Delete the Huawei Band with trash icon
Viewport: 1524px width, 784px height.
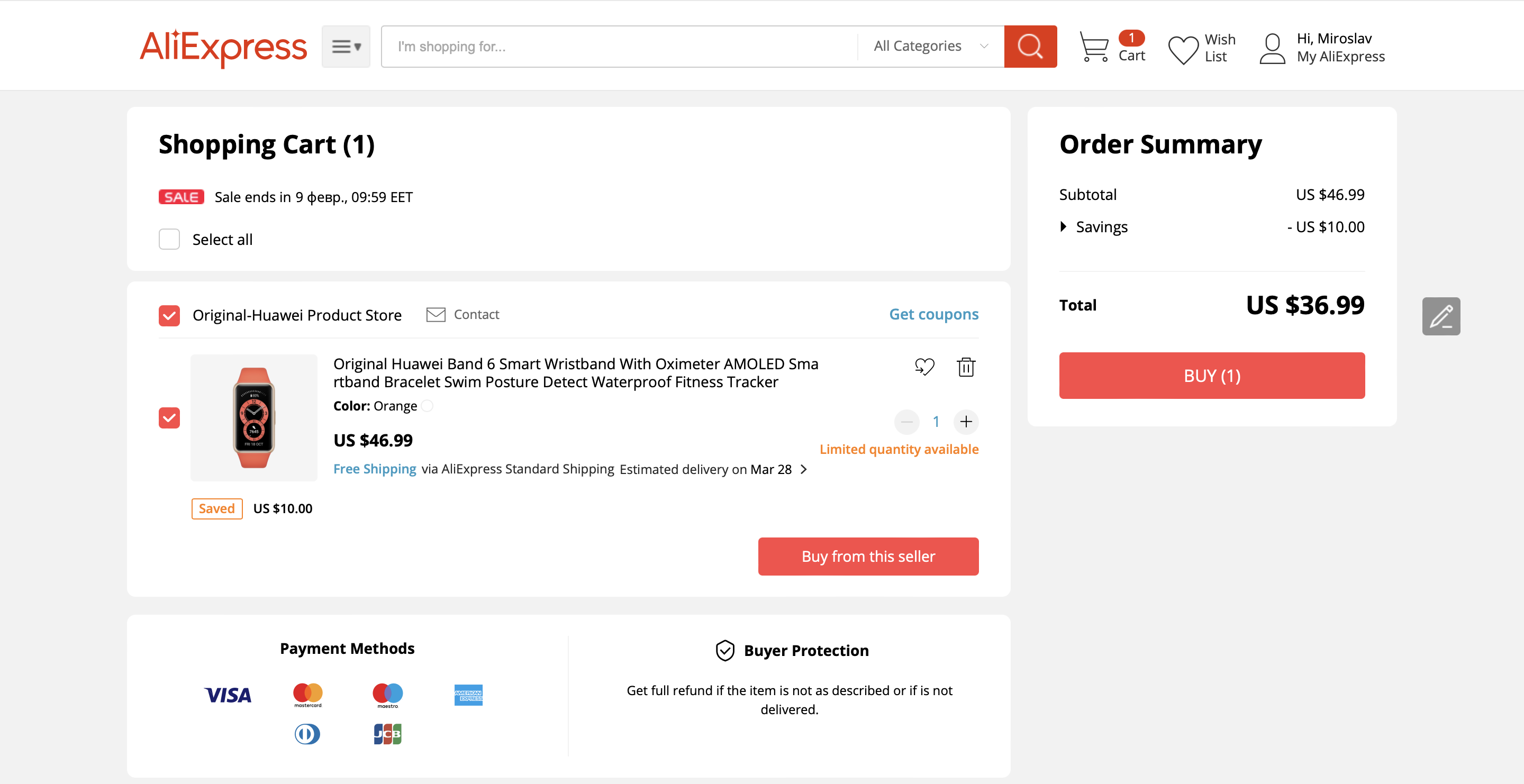[966, 367]
